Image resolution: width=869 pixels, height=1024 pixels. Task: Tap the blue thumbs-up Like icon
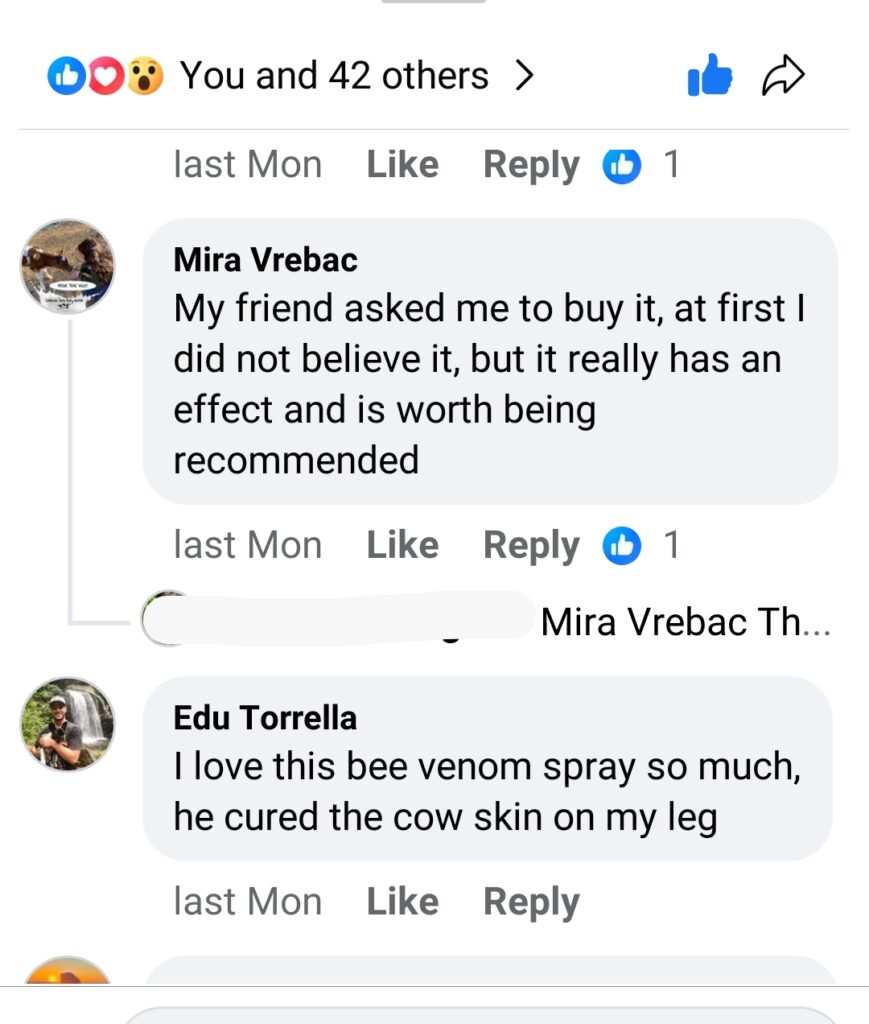point(710,76)
